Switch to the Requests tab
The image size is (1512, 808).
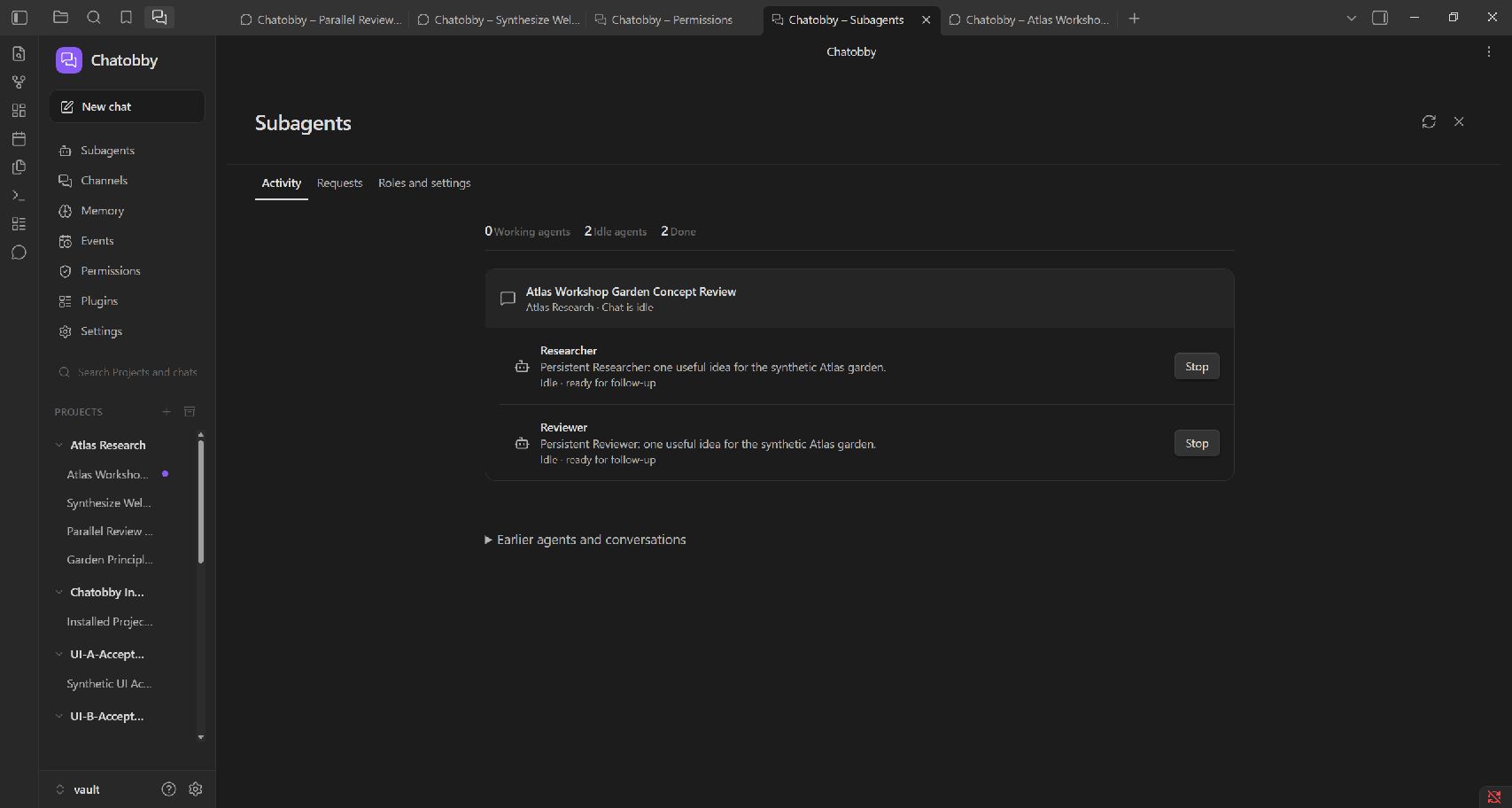point(340,183)
